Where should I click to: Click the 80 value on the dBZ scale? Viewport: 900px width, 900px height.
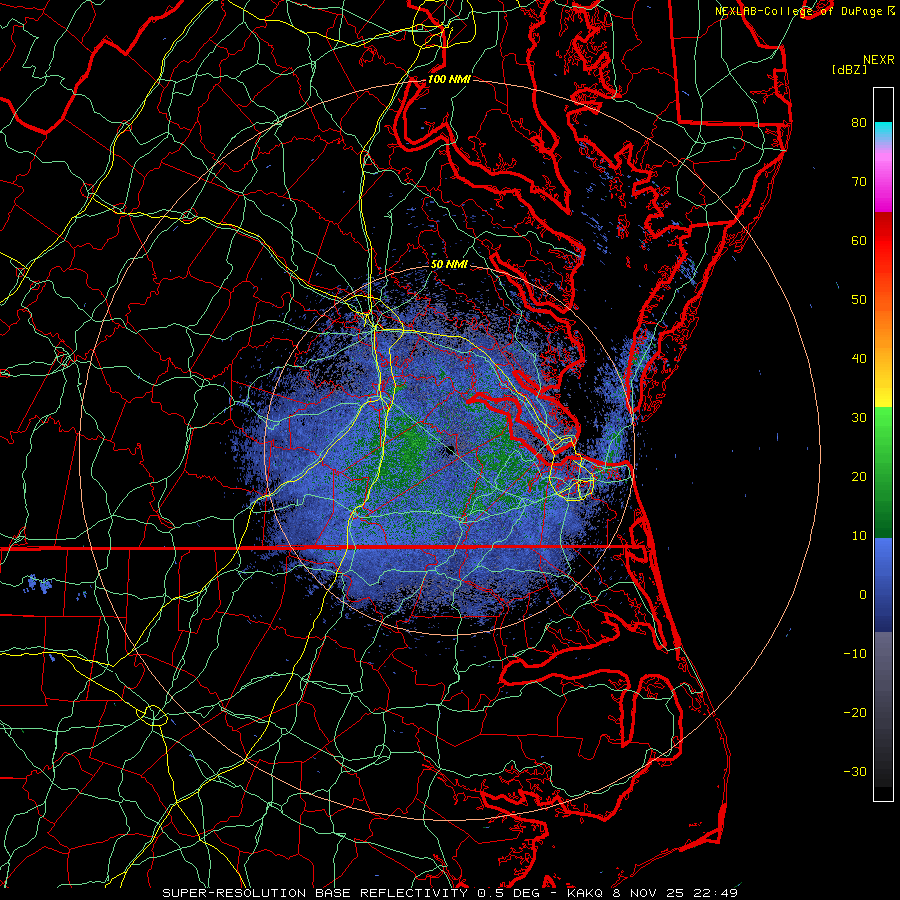(859, 123)
